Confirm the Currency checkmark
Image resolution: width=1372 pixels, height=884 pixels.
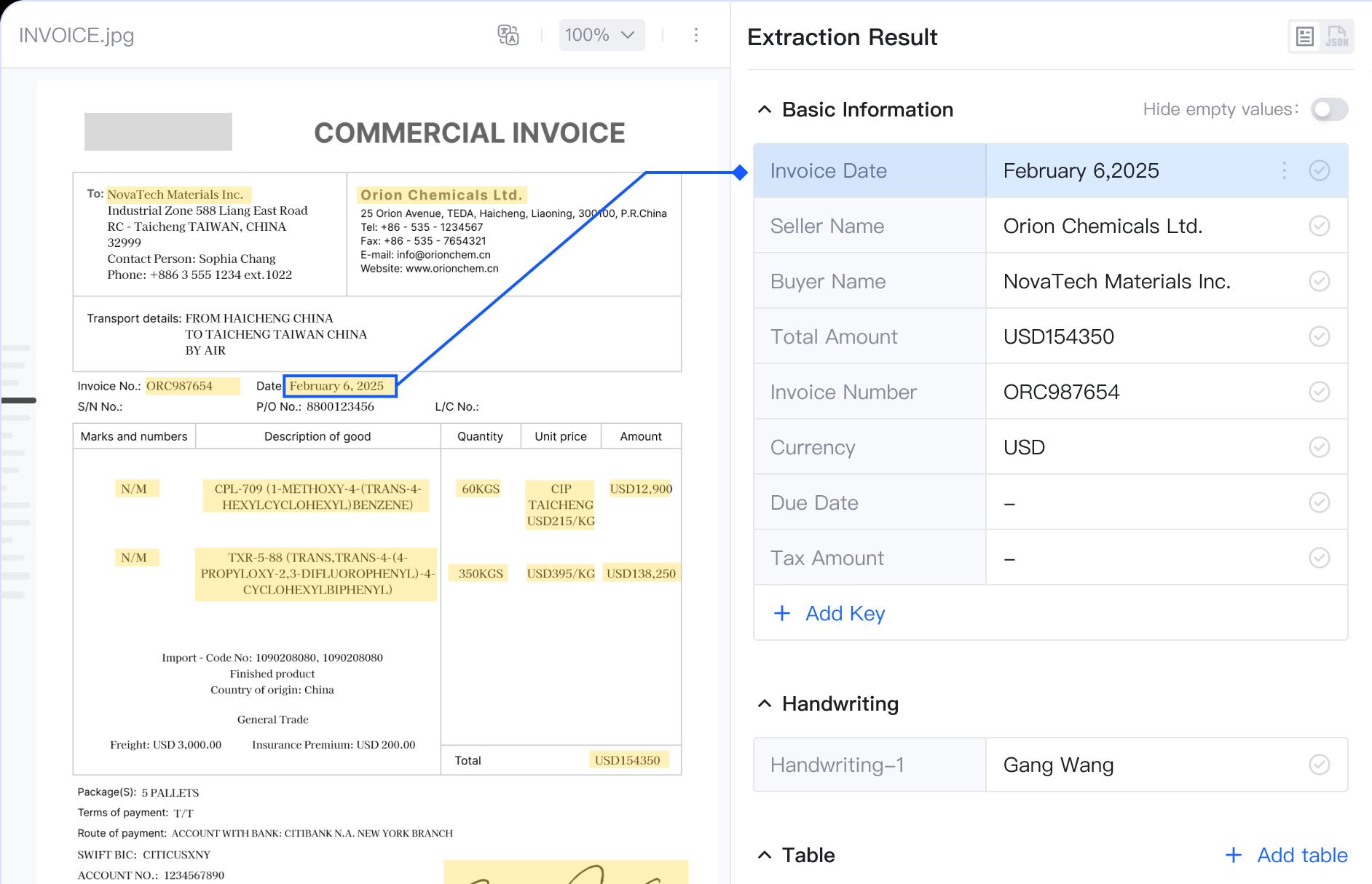[1320, 447]
